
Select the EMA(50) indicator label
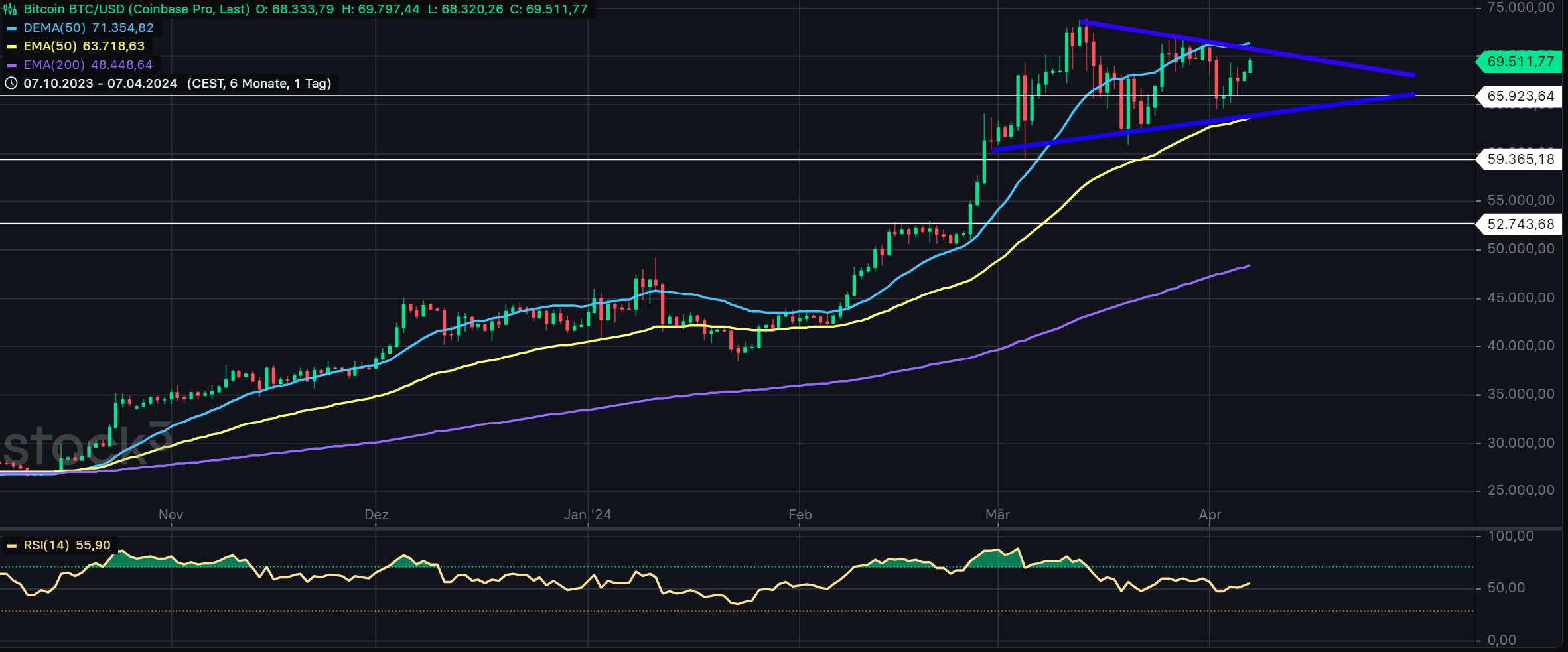point(50,46)
